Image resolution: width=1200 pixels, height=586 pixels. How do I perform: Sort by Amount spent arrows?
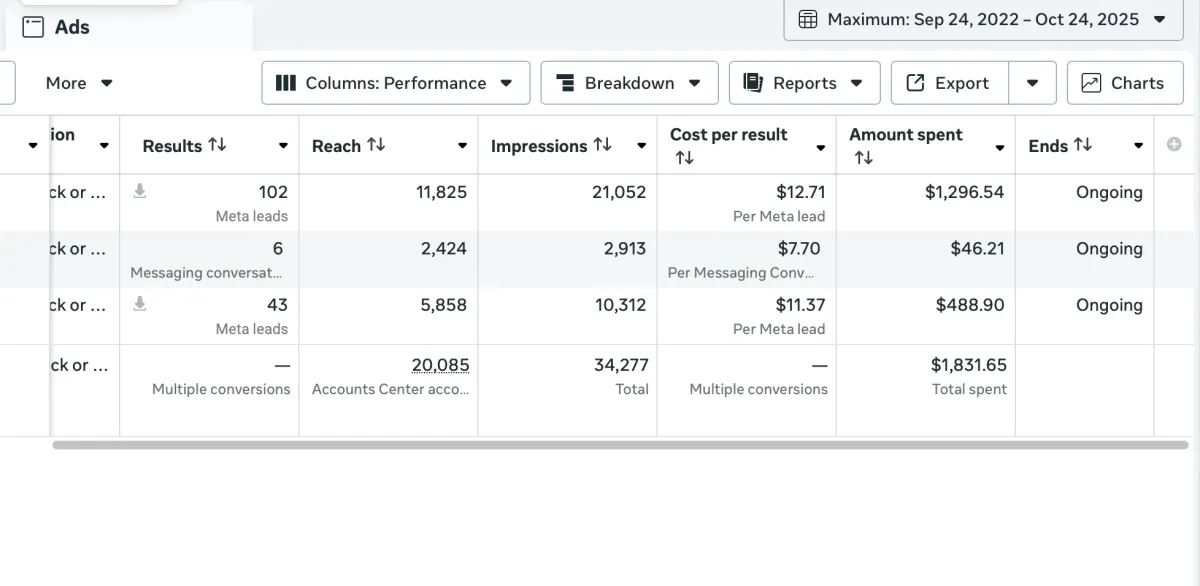(863, 158)
